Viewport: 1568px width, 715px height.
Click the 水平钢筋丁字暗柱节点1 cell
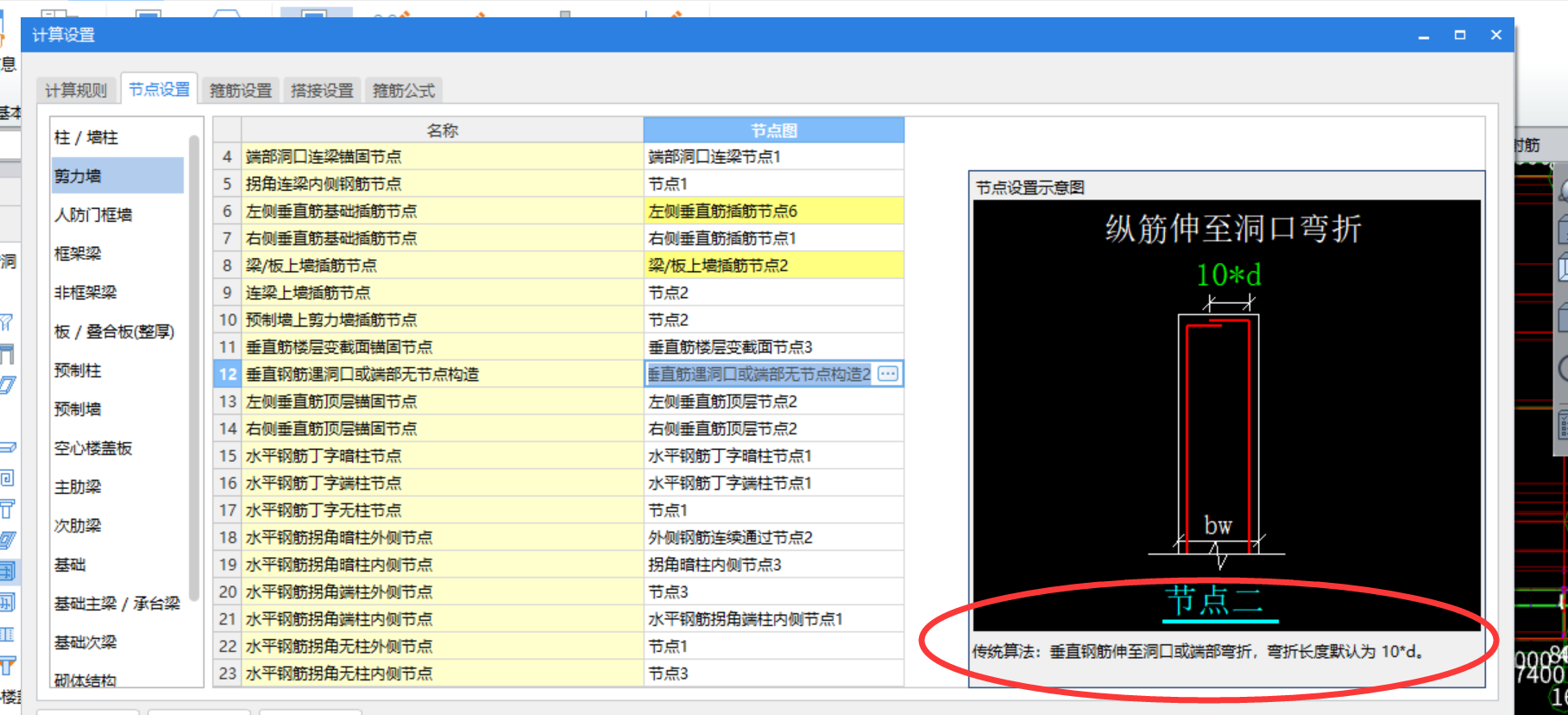click(773, 456)
